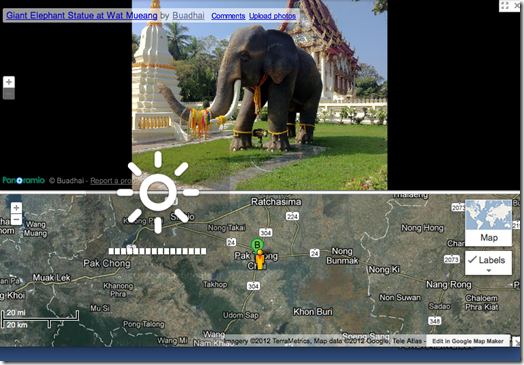Click highway 224 road shield
Image resolution: width=524 pixels, height=365 pixels.
tap(292, 216)
